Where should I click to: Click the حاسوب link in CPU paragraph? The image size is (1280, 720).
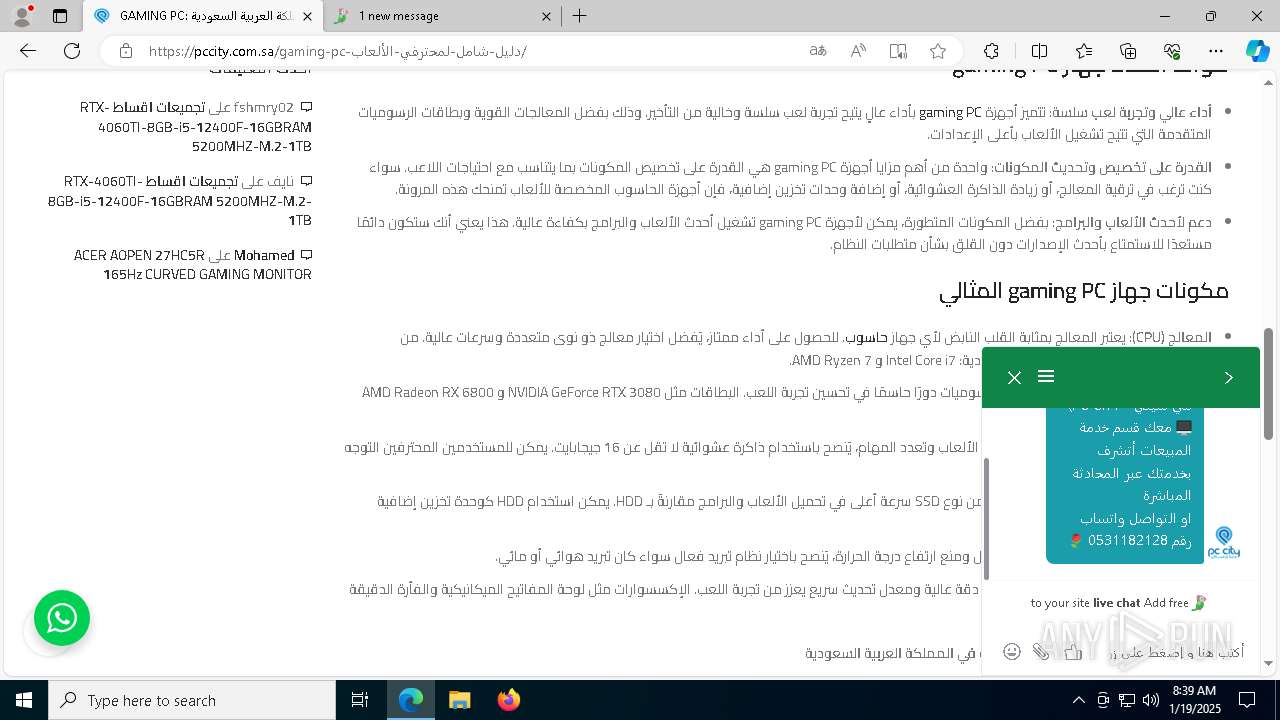pyautogui.click(x=868, y=338)
